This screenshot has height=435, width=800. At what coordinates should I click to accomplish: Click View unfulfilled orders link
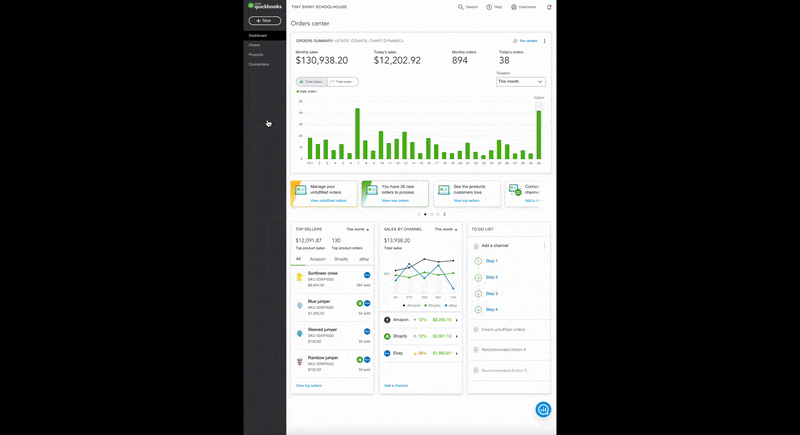click(328, 200)
